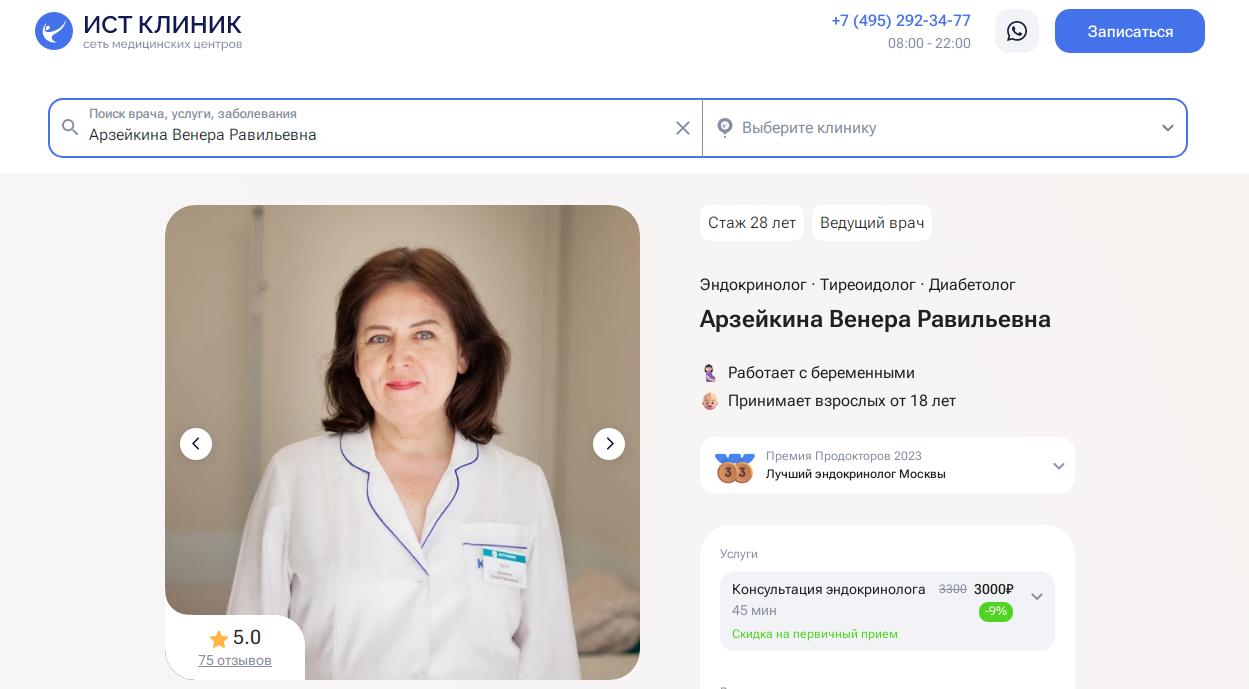Click the clinic location pin icon
Viewport: 1249px width, 689px height.
point(725,128)
